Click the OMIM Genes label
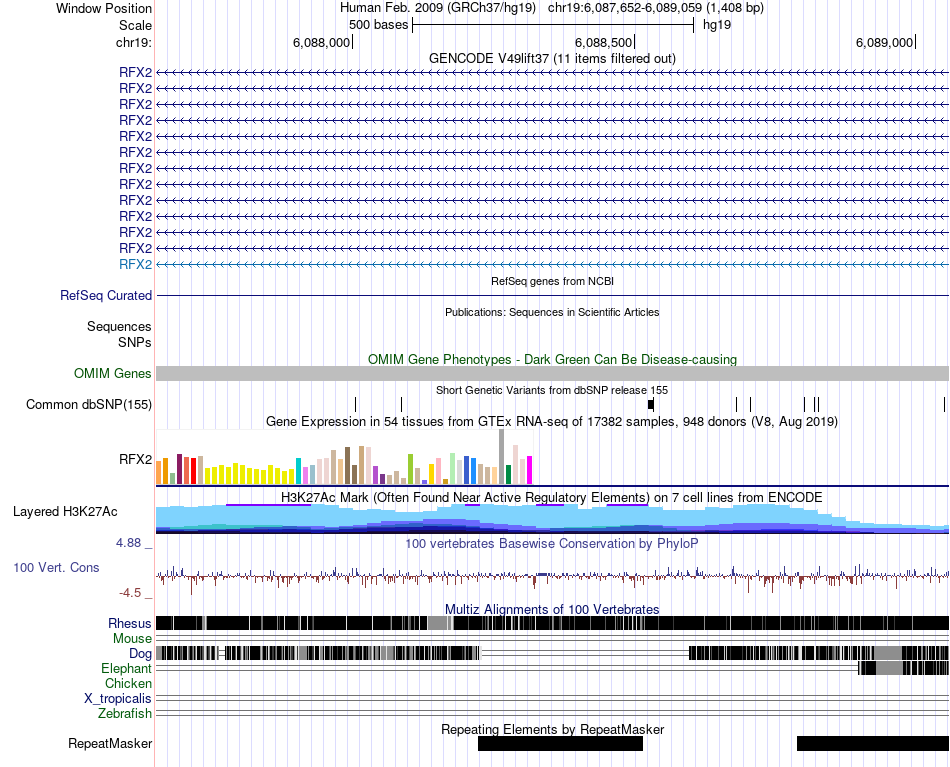 (x=112, y=373)
